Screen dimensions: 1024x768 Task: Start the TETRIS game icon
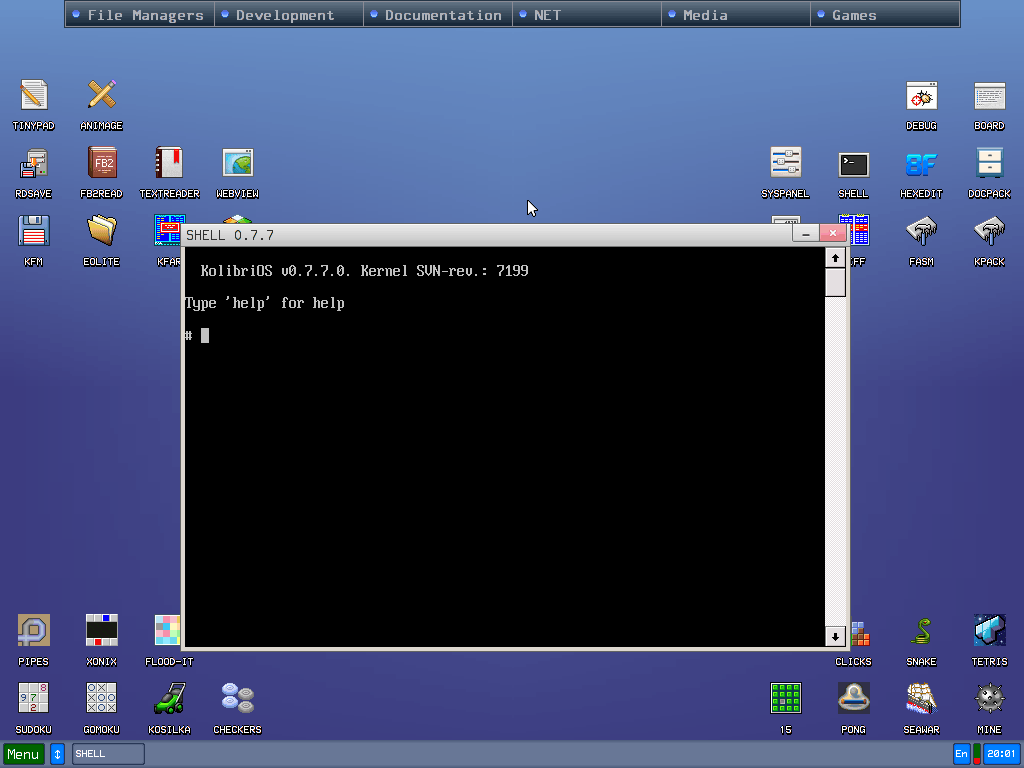point(989,631)
